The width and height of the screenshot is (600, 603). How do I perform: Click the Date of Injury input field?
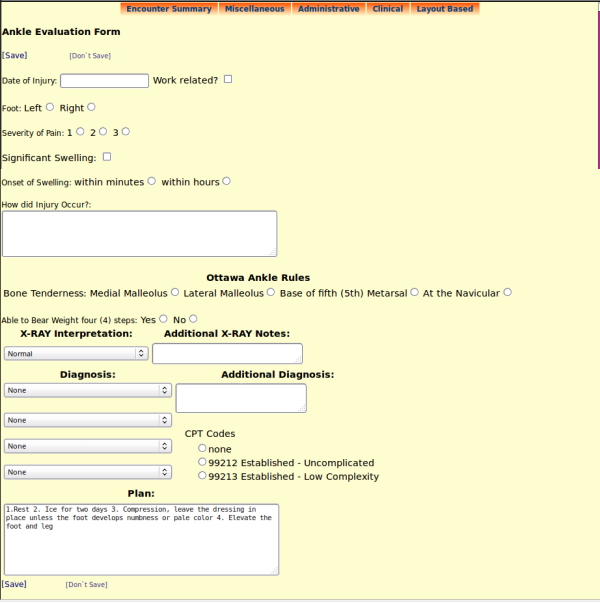(x=104, y=81)
